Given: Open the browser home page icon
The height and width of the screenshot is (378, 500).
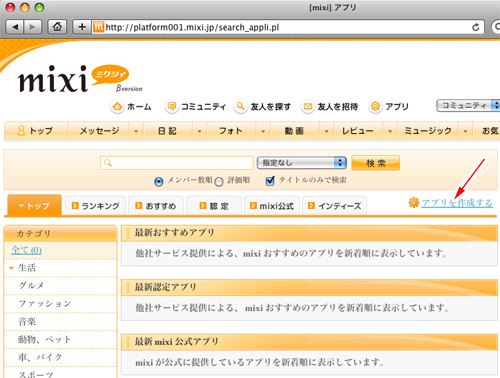Looking at the screenshot, I should click(x=57, y=27).
